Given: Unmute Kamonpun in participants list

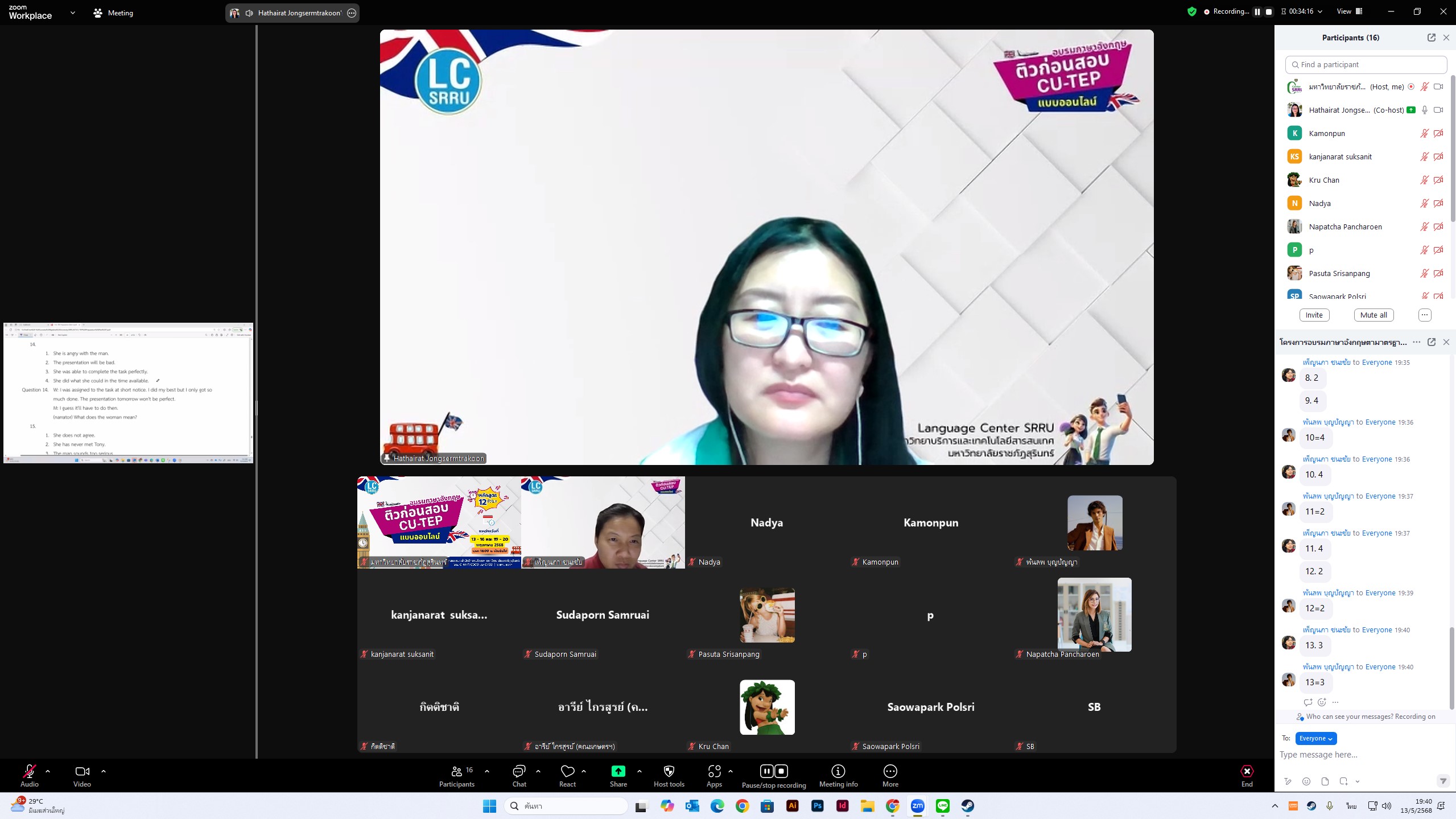Looking at the screenshot, I should pyautogui.click(x=1424, y=133).
